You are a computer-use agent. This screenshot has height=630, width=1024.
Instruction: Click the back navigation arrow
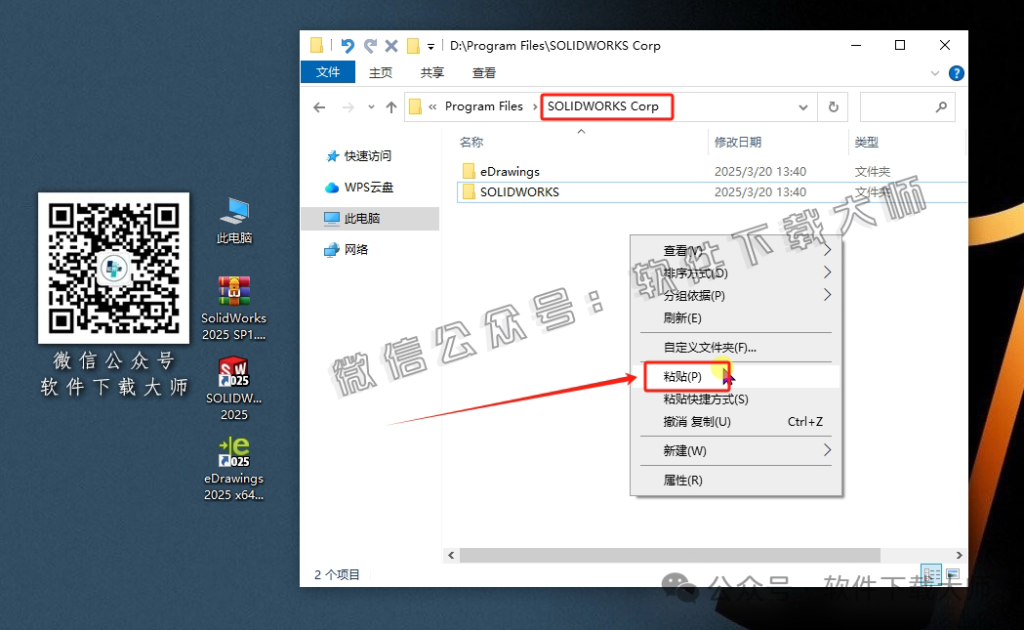319,106
